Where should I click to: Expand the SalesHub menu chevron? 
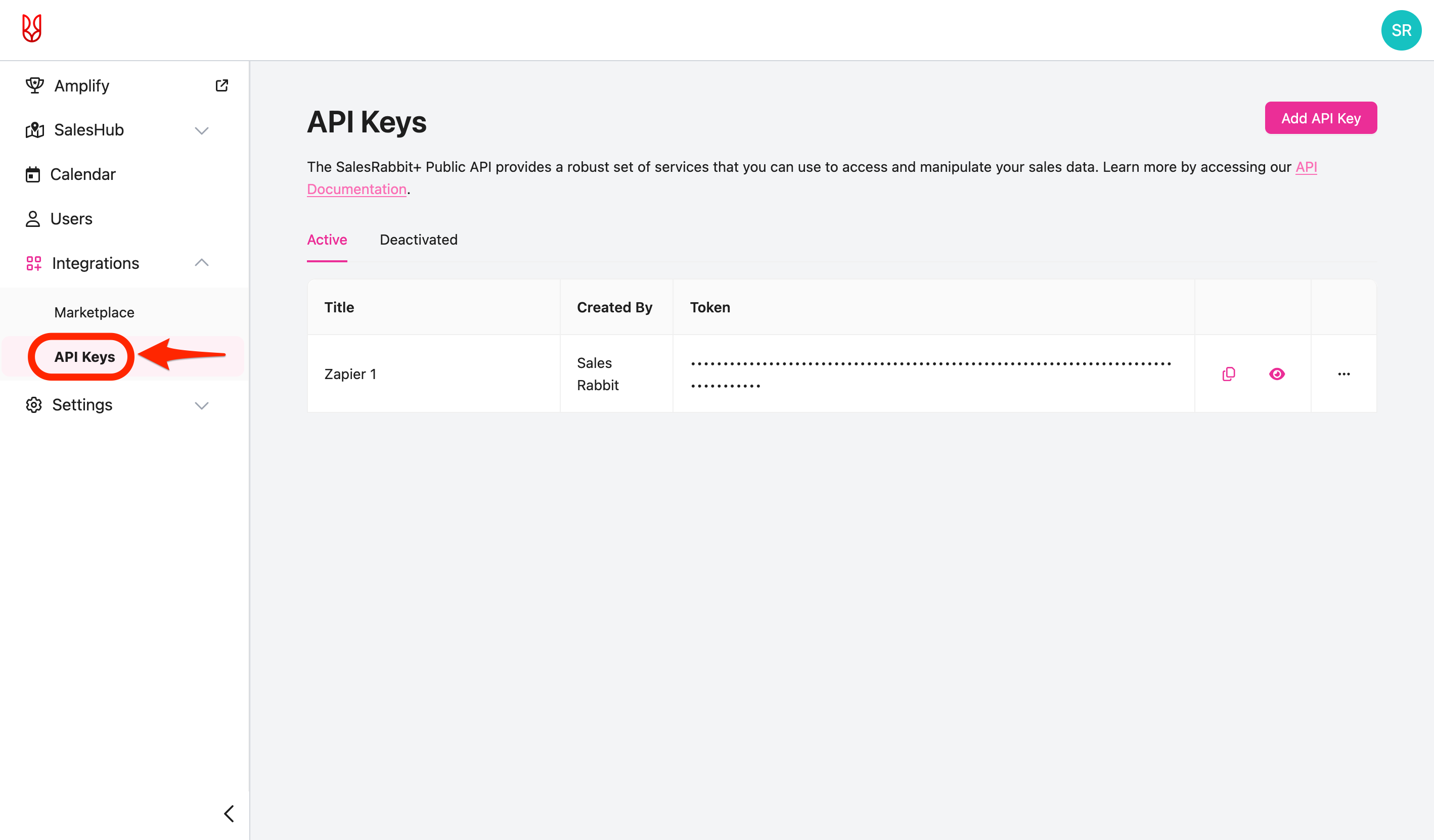(201, 131)
